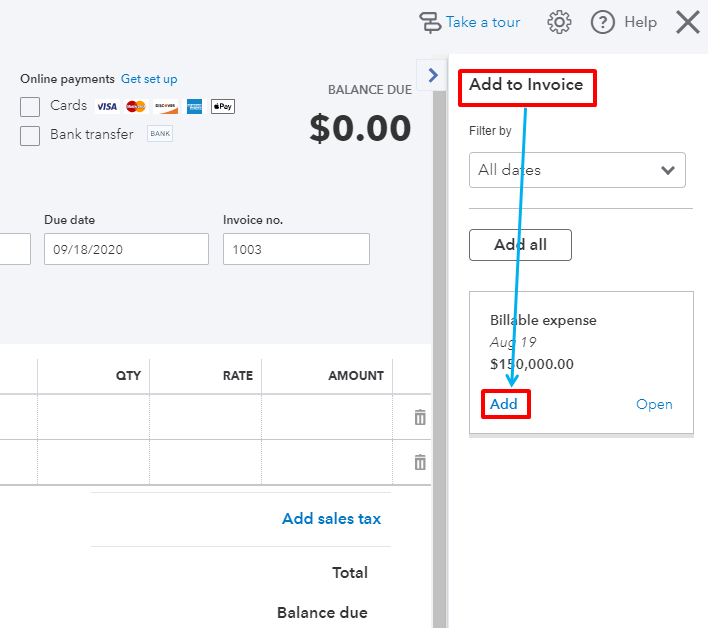Open the All dates filter dropdown

[577, 170]
